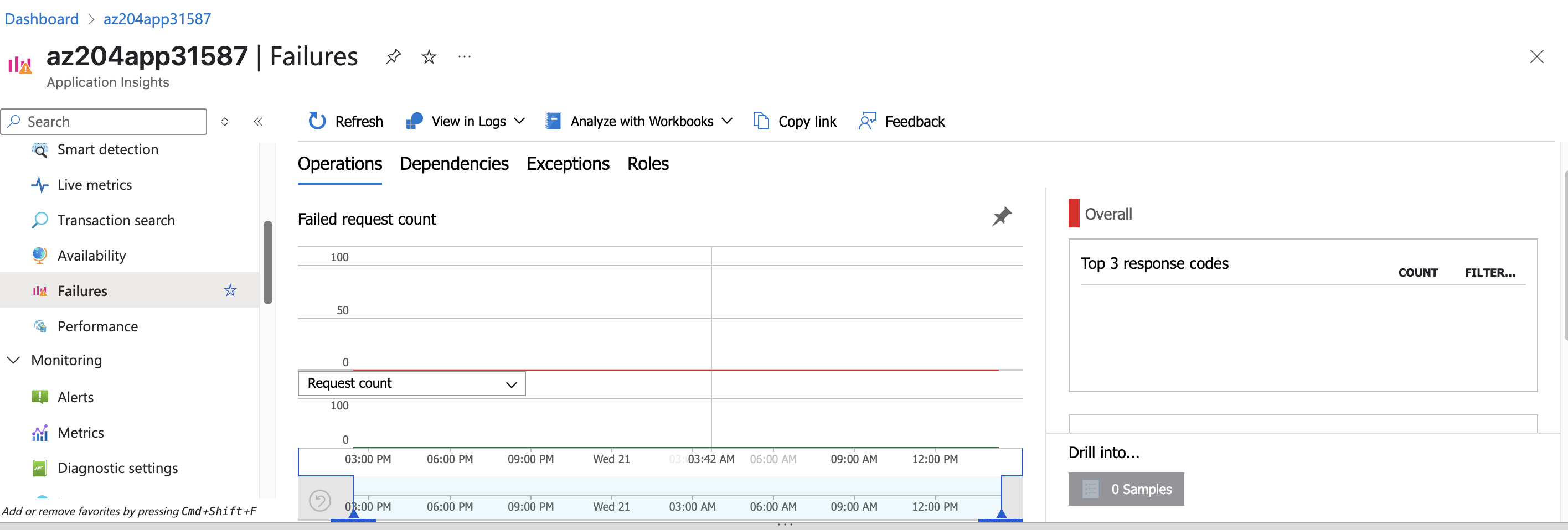Screen dimensions: 1568x530
Task: Toggle the Failures favorite star in sidebar
Action: [x=230, y=290]
